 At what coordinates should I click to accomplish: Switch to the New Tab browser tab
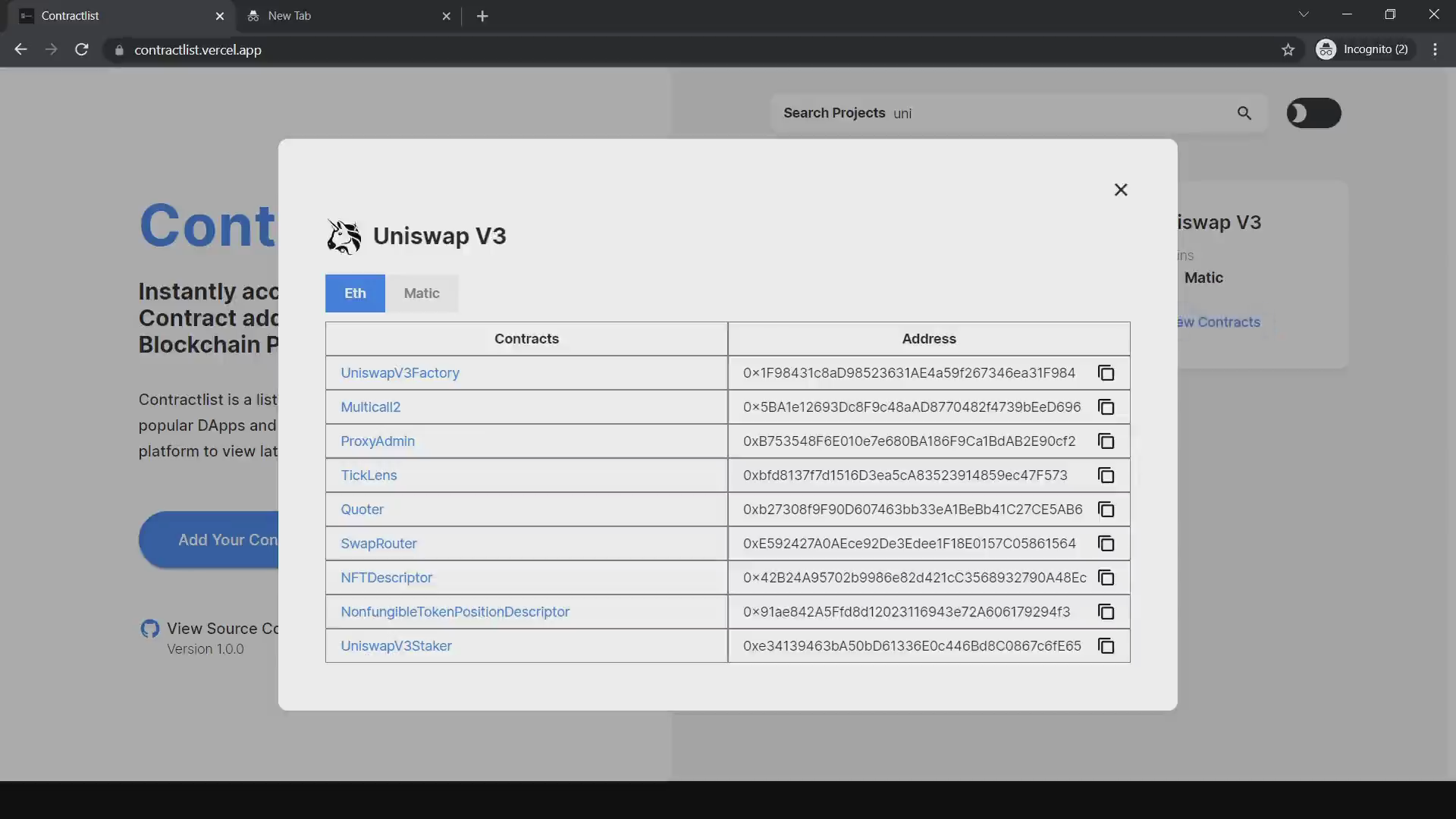click(x=349, y=16)
